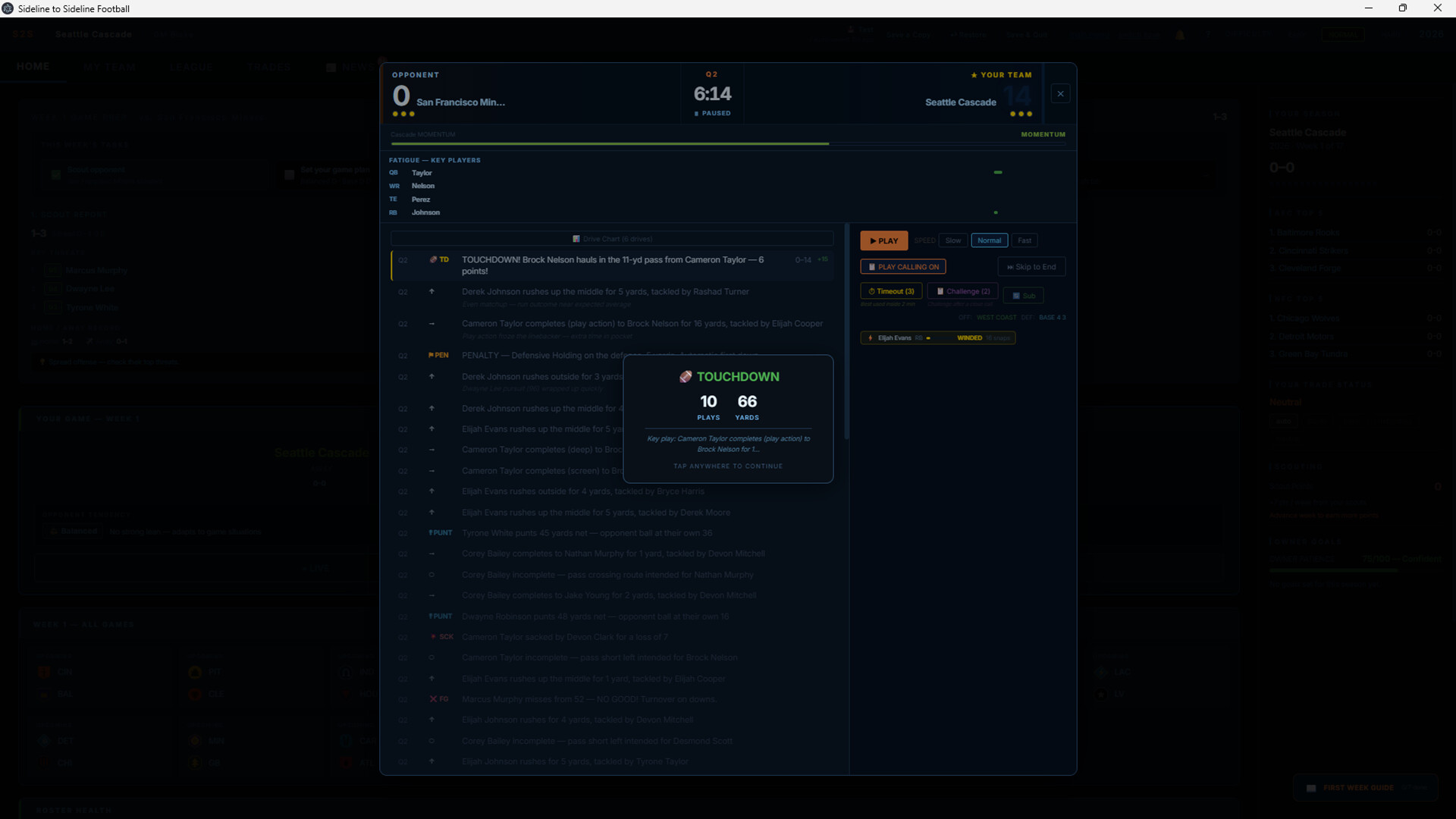Click the incomplete icon on 'Corey Bailey incomplete — pass crossing route'

pos(431,575)
